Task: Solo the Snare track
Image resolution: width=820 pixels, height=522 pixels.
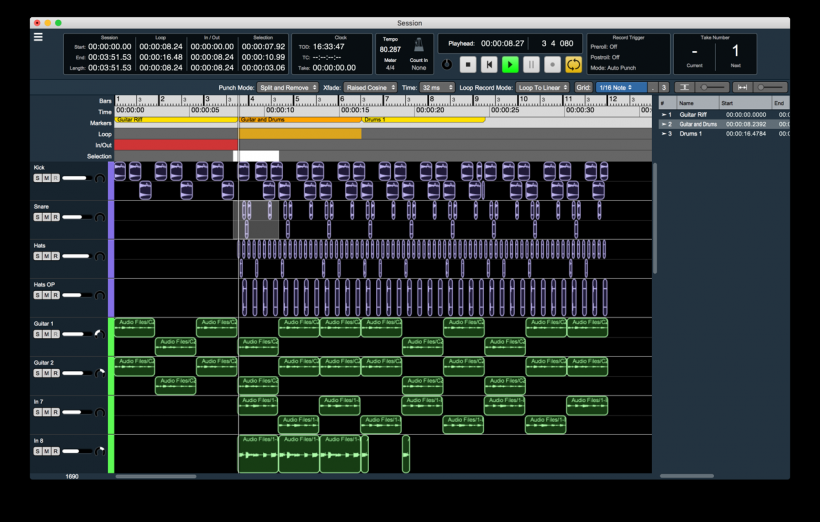Action: click(37, 217)
